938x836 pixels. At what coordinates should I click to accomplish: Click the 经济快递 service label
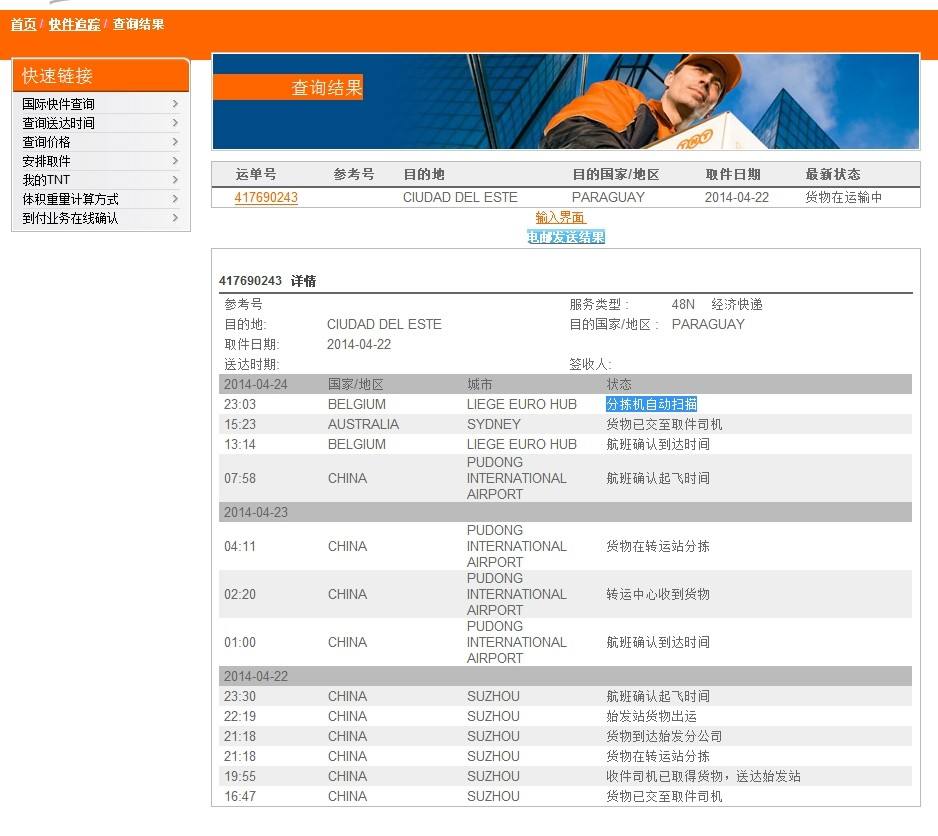pyautogui.click(x=737, y=305)
